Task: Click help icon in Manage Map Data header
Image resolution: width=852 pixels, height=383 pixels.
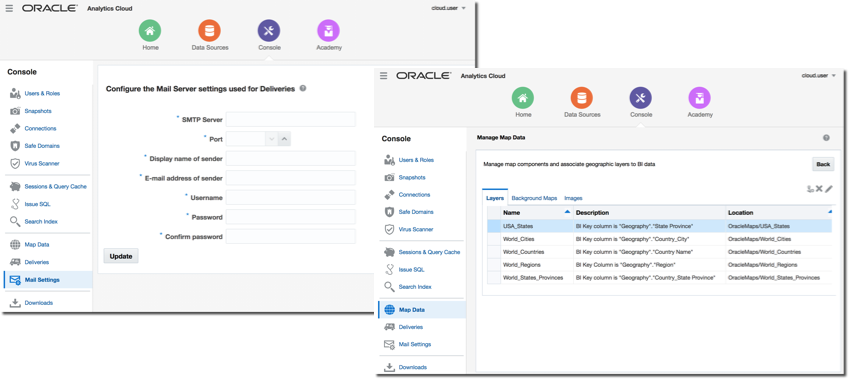Action: tap(826, 138)
